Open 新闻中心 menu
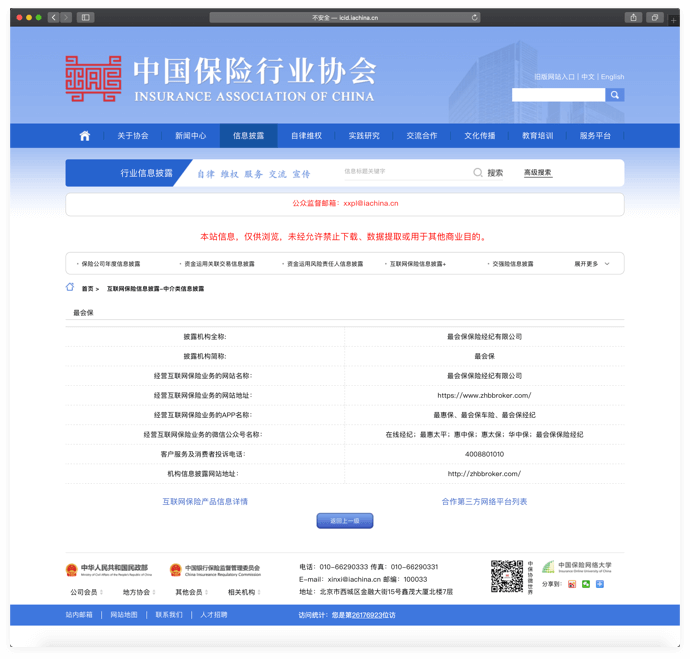Screen dimensions: 690x659 coord(191,136)
